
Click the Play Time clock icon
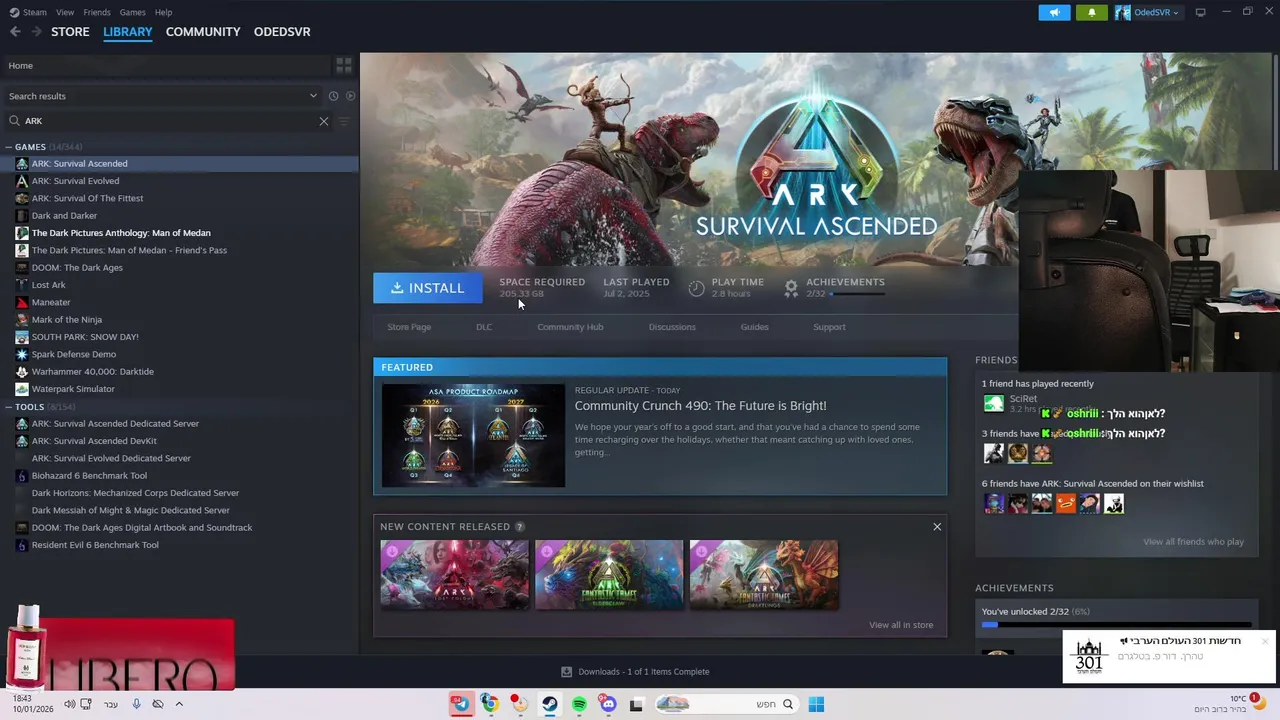(696, 288)
